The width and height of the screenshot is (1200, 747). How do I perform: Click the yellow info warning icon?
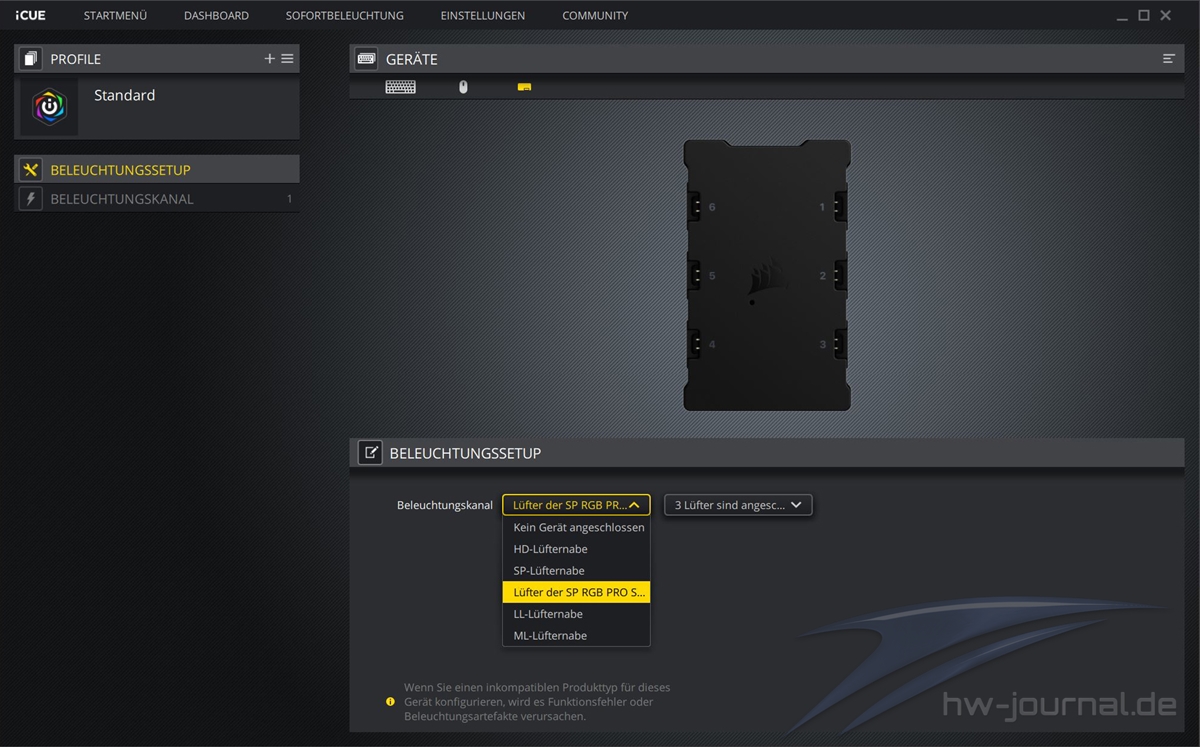[390, 702]
